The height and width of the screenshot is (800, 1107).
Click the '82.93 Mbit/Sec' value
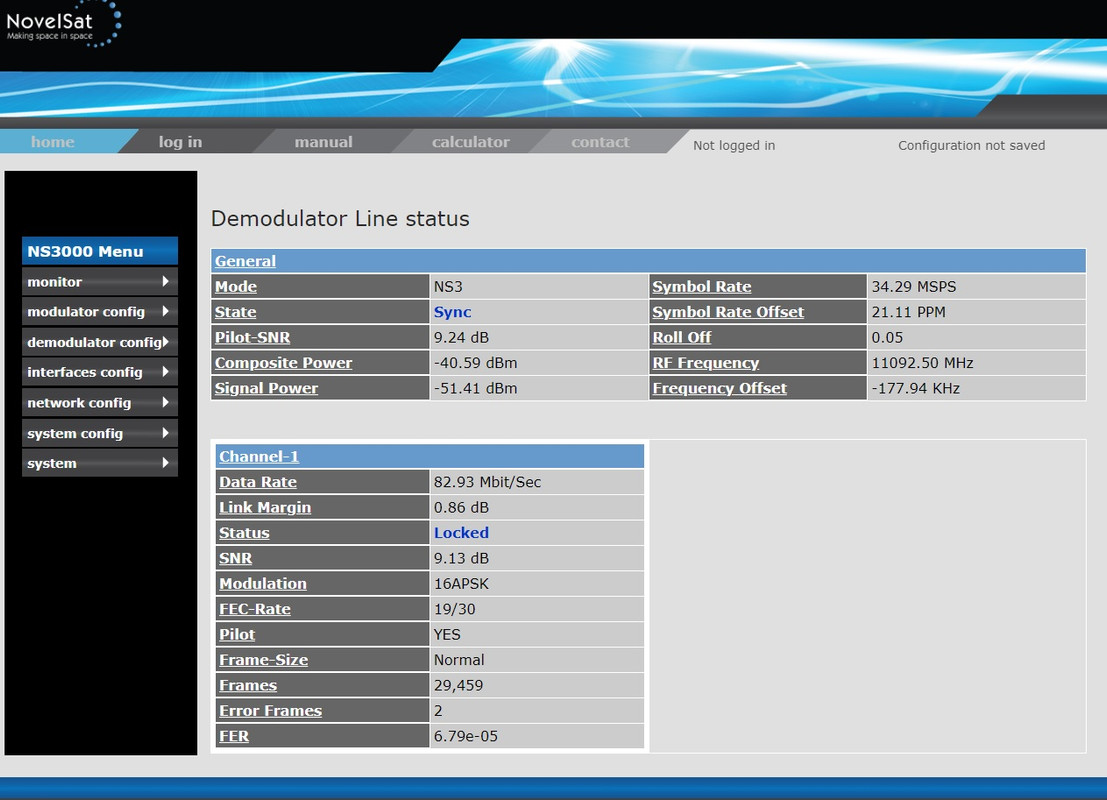click(x=487, y=482)
